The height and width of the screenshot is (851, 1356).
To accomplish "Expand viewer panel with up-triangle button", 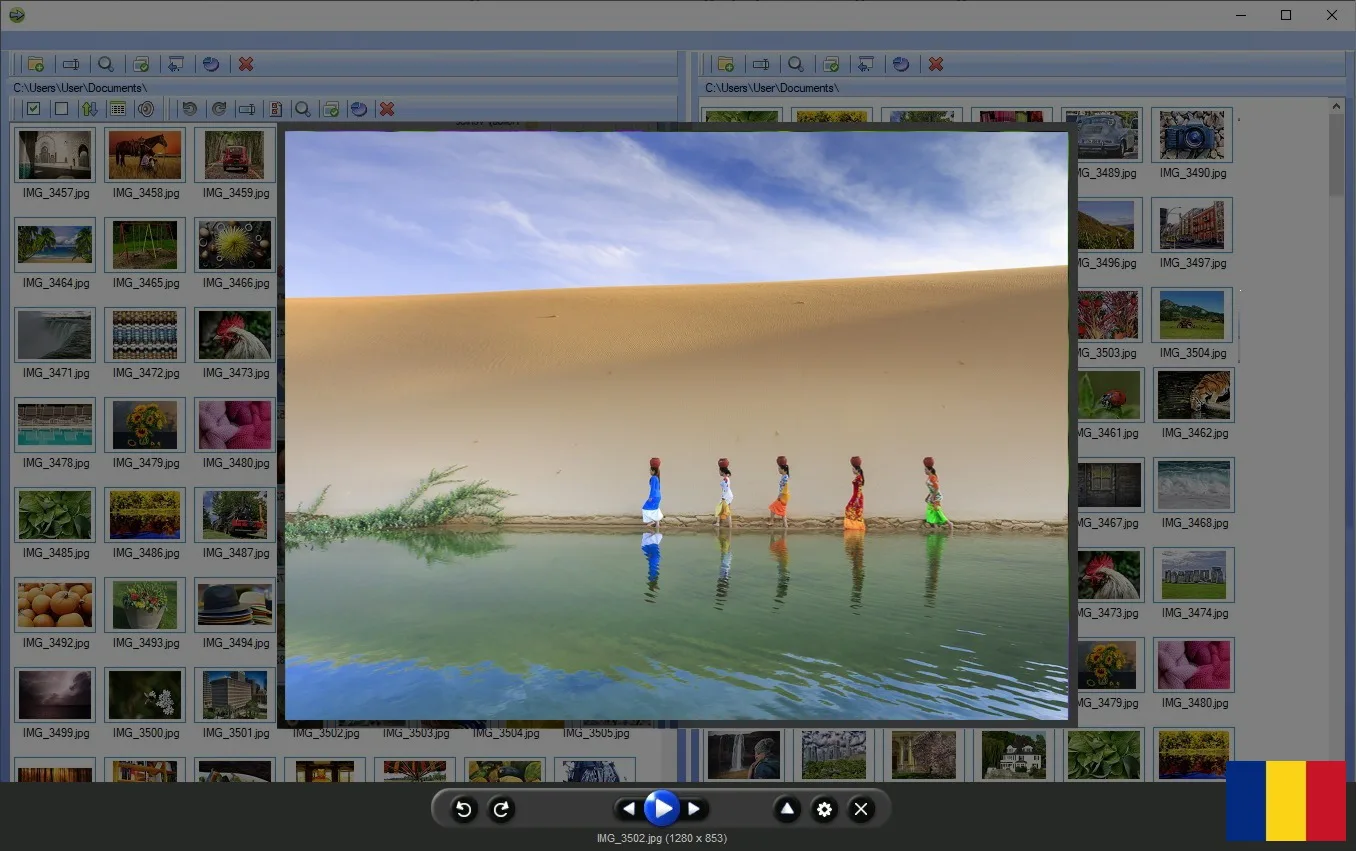I will tap(787, 809).
